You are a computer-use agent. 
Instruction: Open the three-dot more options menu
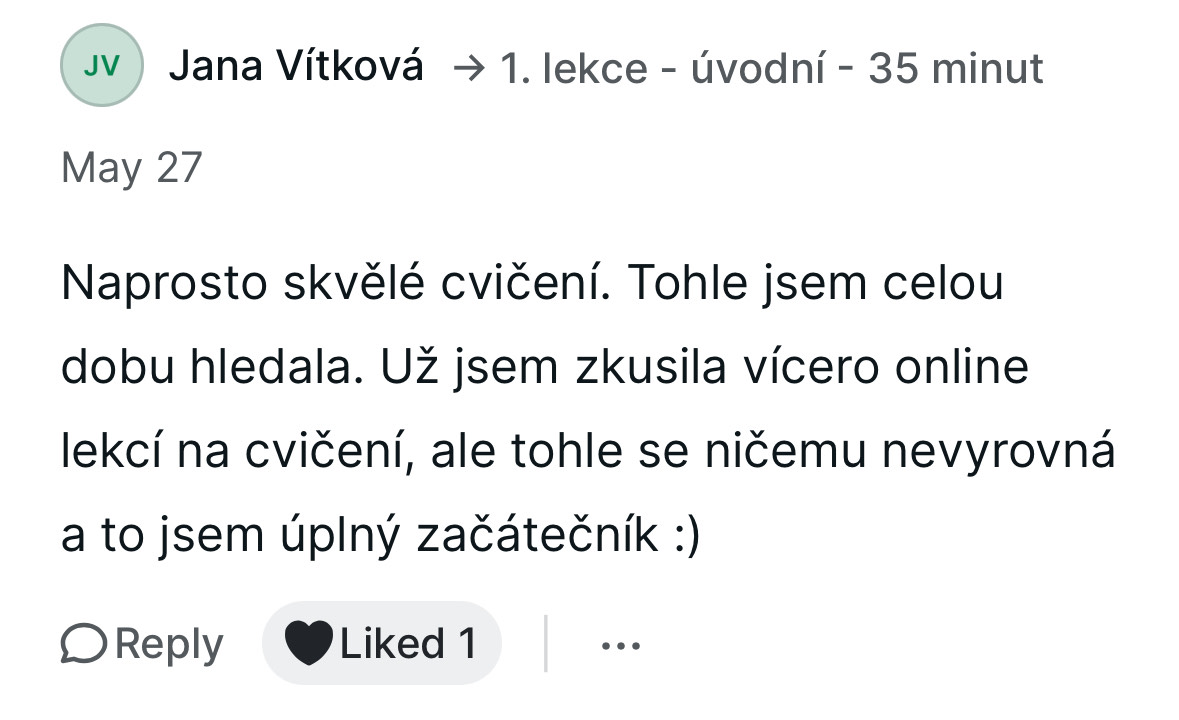pyautogui.click(x=620, y=645)
